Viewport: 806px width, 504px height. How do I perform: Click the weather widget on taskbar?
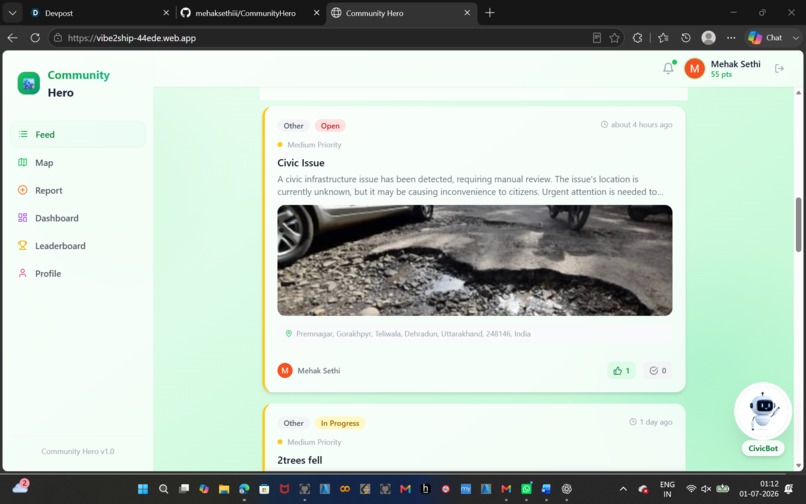pyautogui.click(x=21, y=487)
